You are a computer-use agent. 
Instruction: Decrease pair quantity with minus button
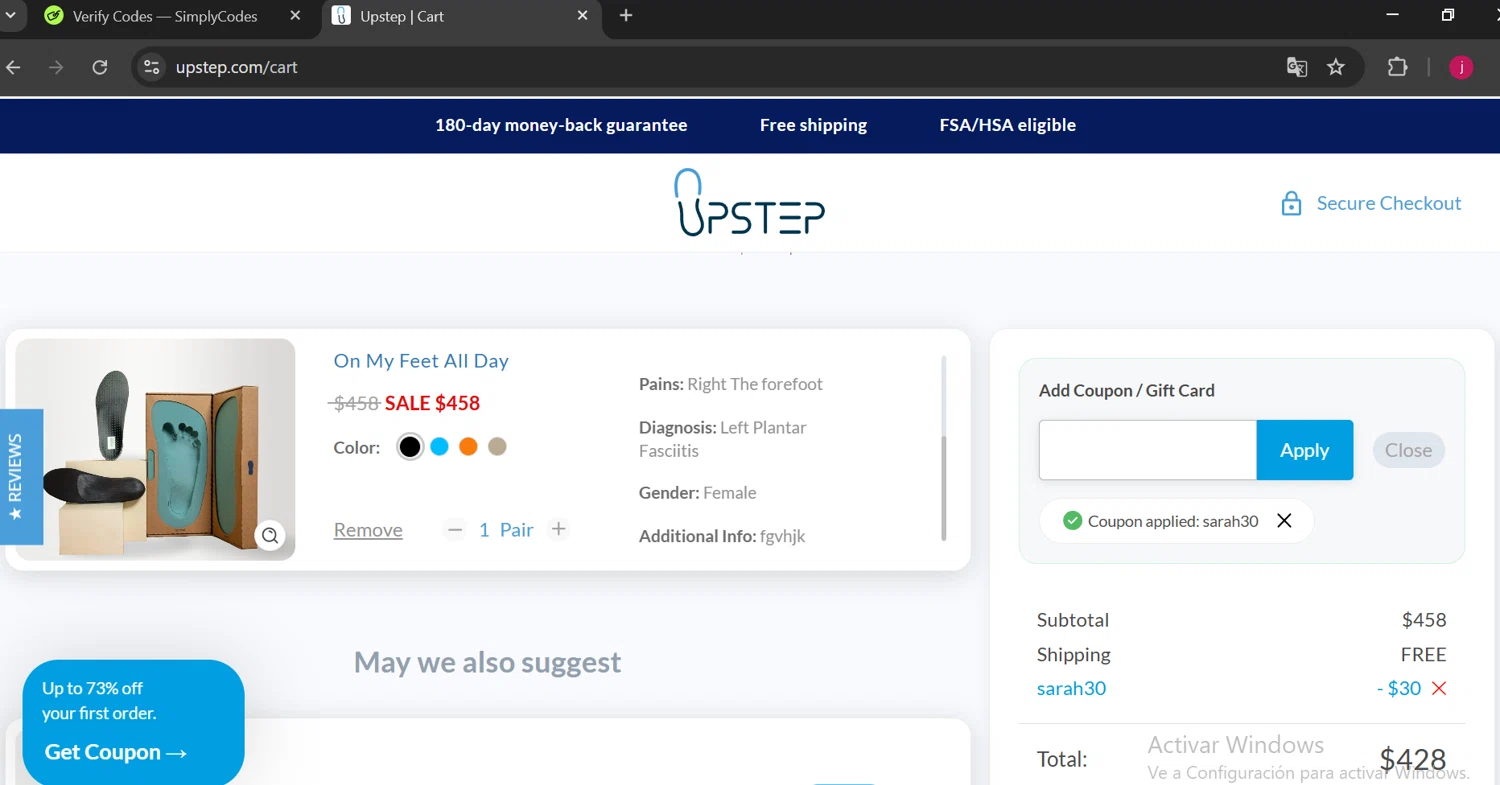[x=455, y=530]
